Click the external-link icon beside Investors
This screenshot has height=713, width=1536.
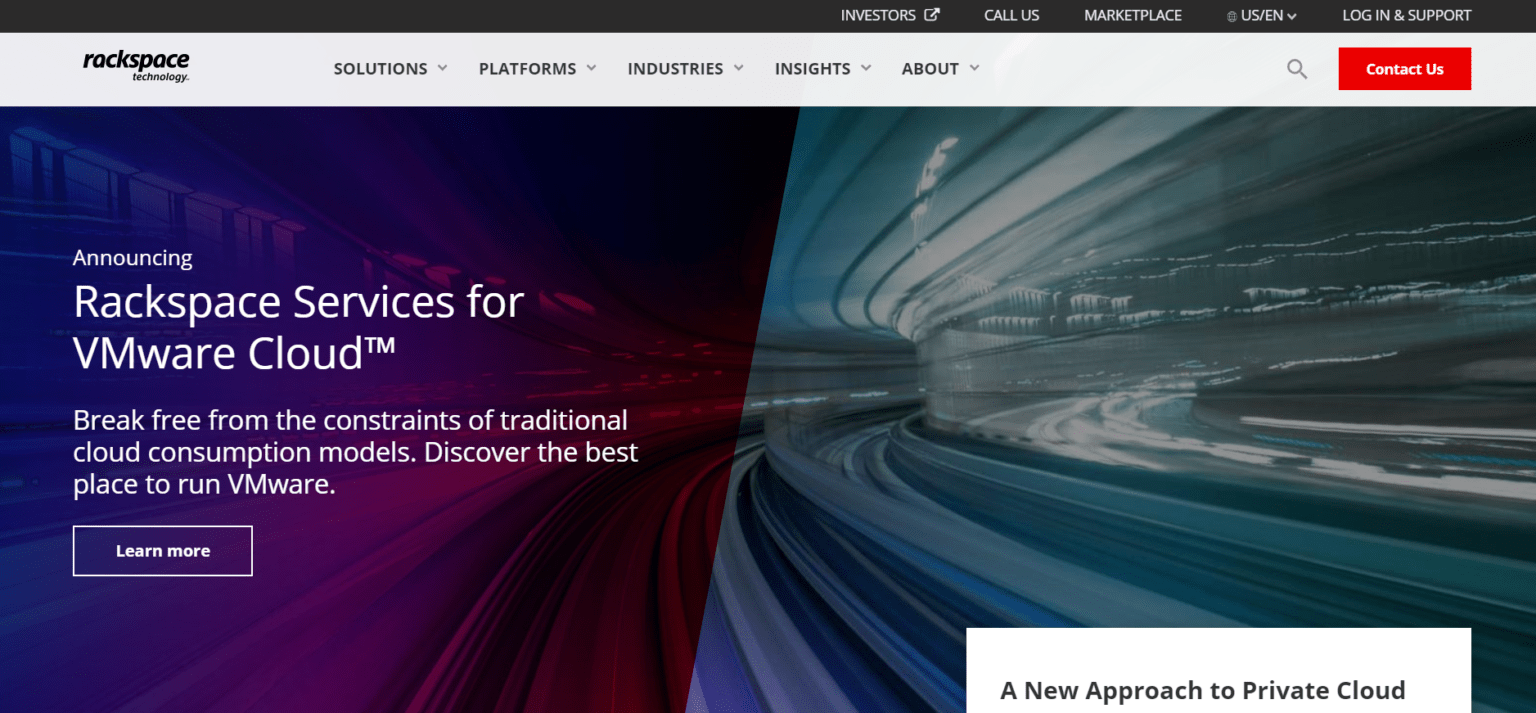(932, 15)
